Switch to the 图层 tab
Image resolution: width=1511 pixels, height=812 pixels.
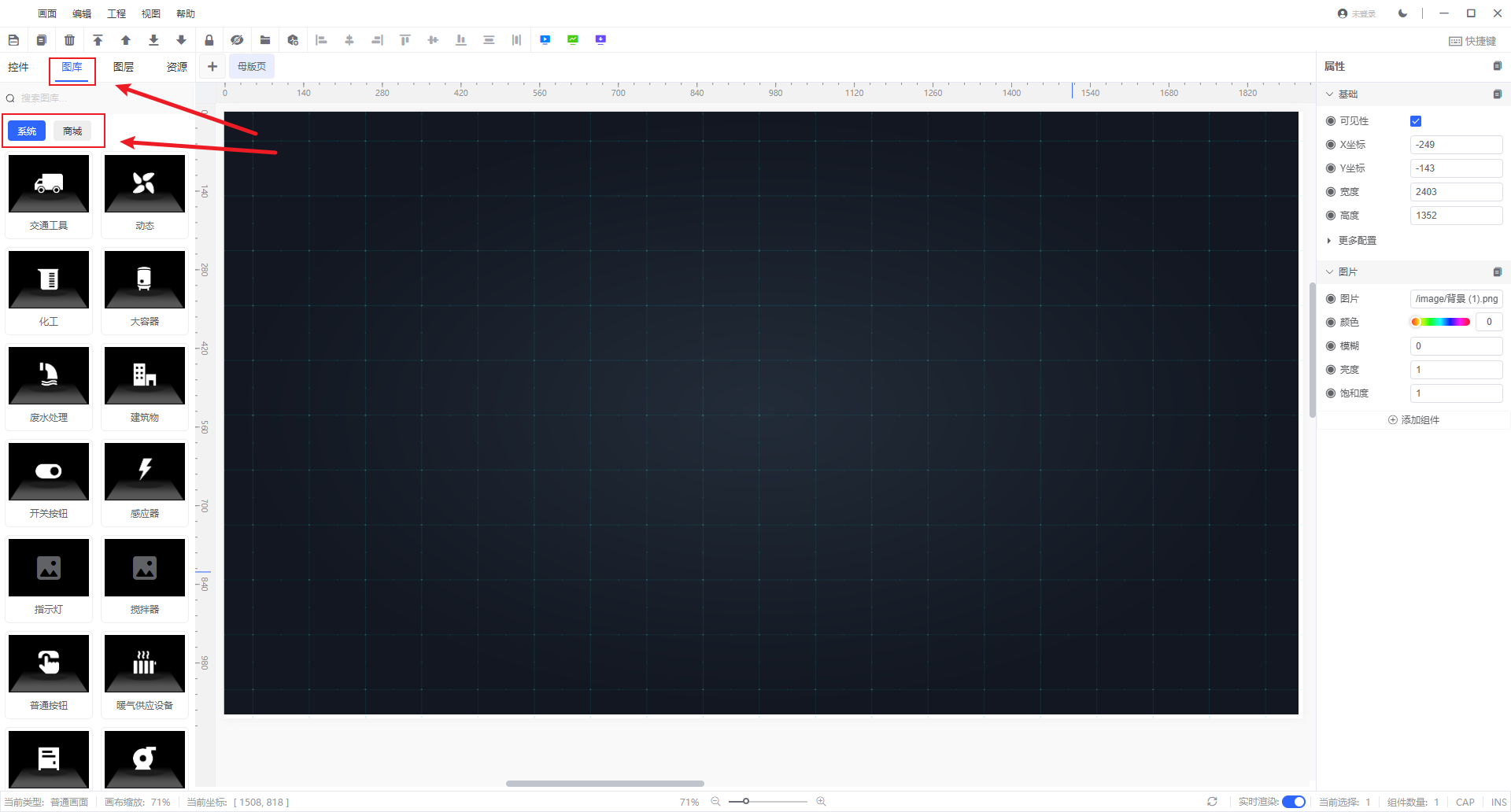coord(124,67)
